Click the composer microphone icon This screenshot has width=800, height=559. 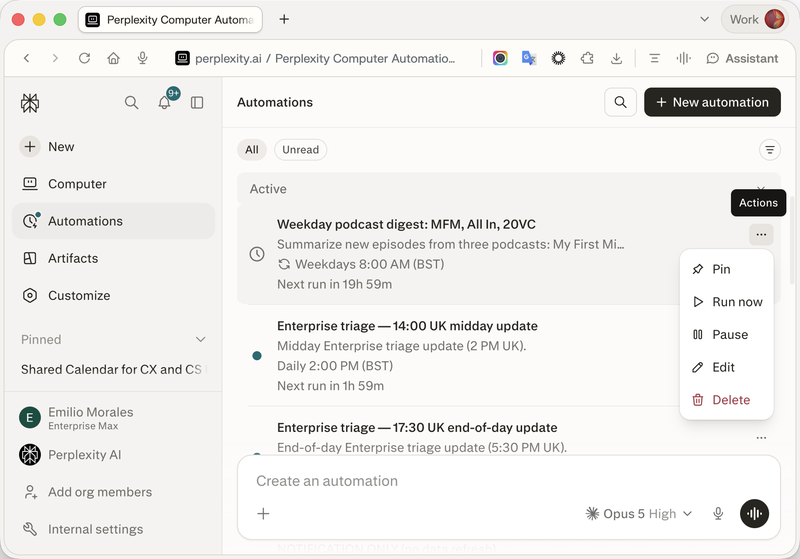718,514
